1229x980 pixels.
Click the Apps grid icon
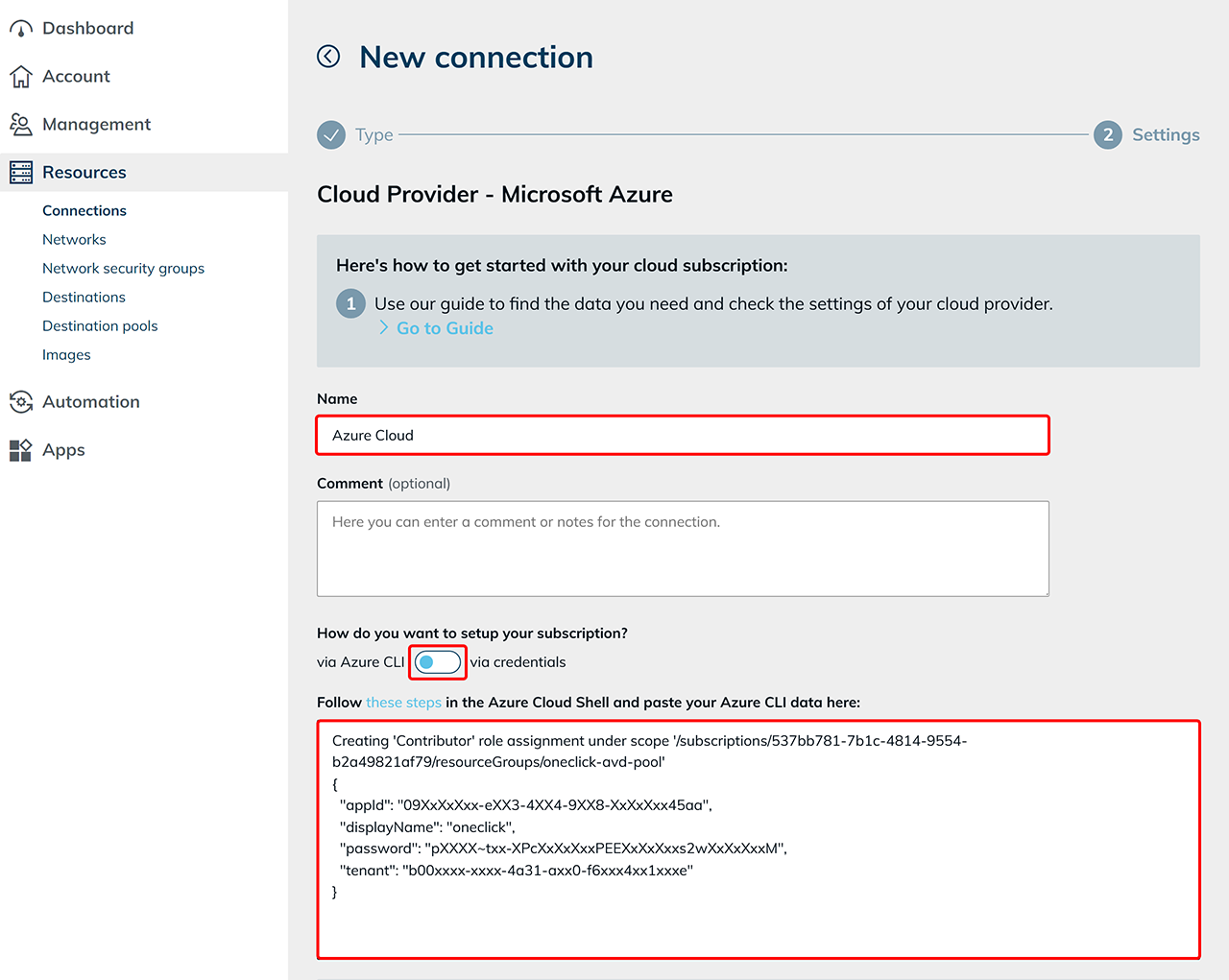20,450
